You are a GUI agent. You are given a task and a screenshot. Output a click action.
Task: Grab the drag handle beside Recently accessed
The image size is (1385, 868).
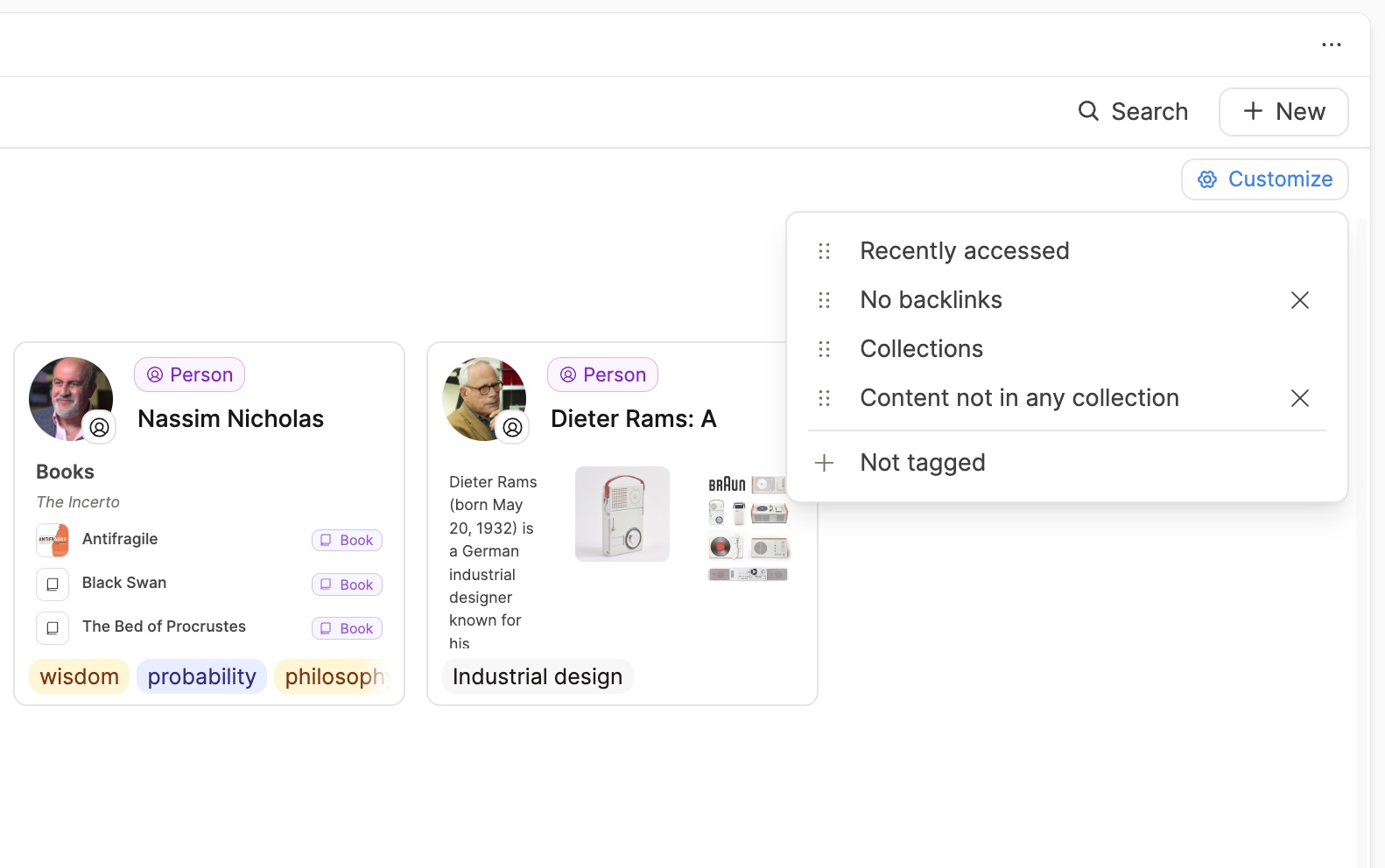[824, 251]
